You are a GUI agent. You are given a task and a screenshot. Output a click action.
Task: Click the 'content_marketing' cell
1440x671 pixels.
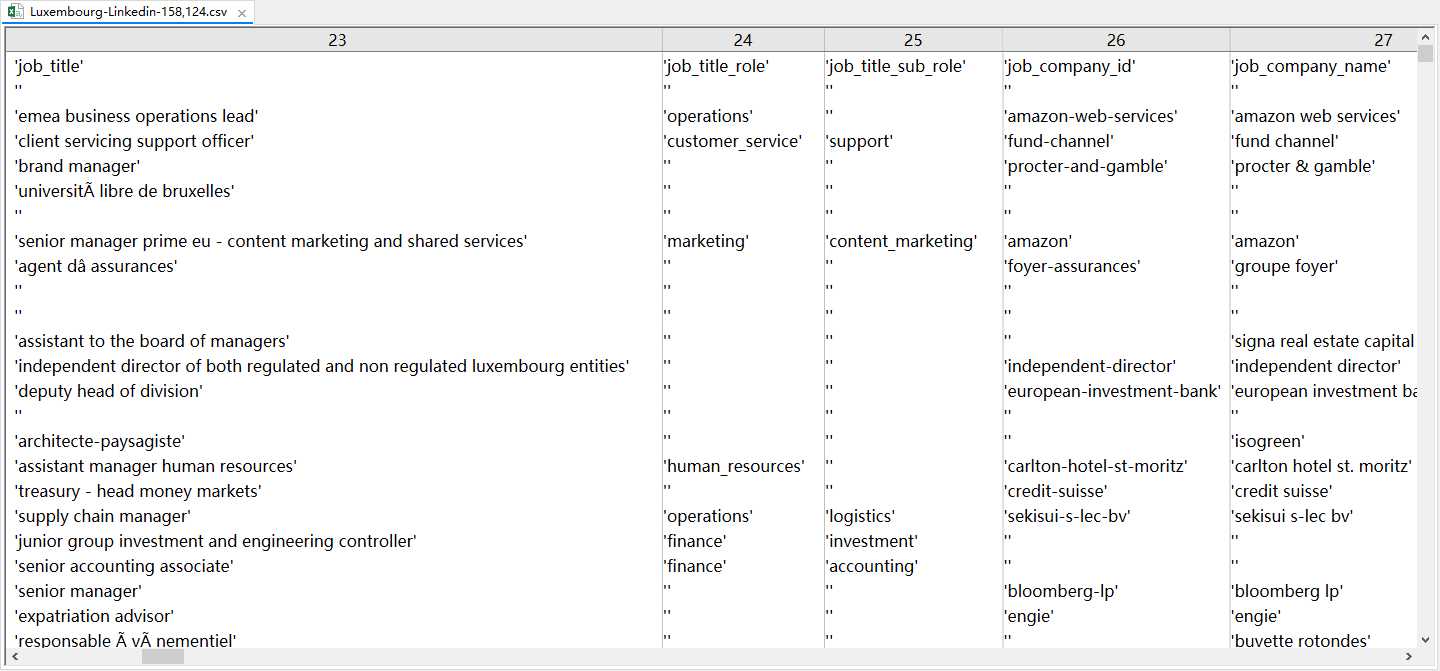click(913, 241)
